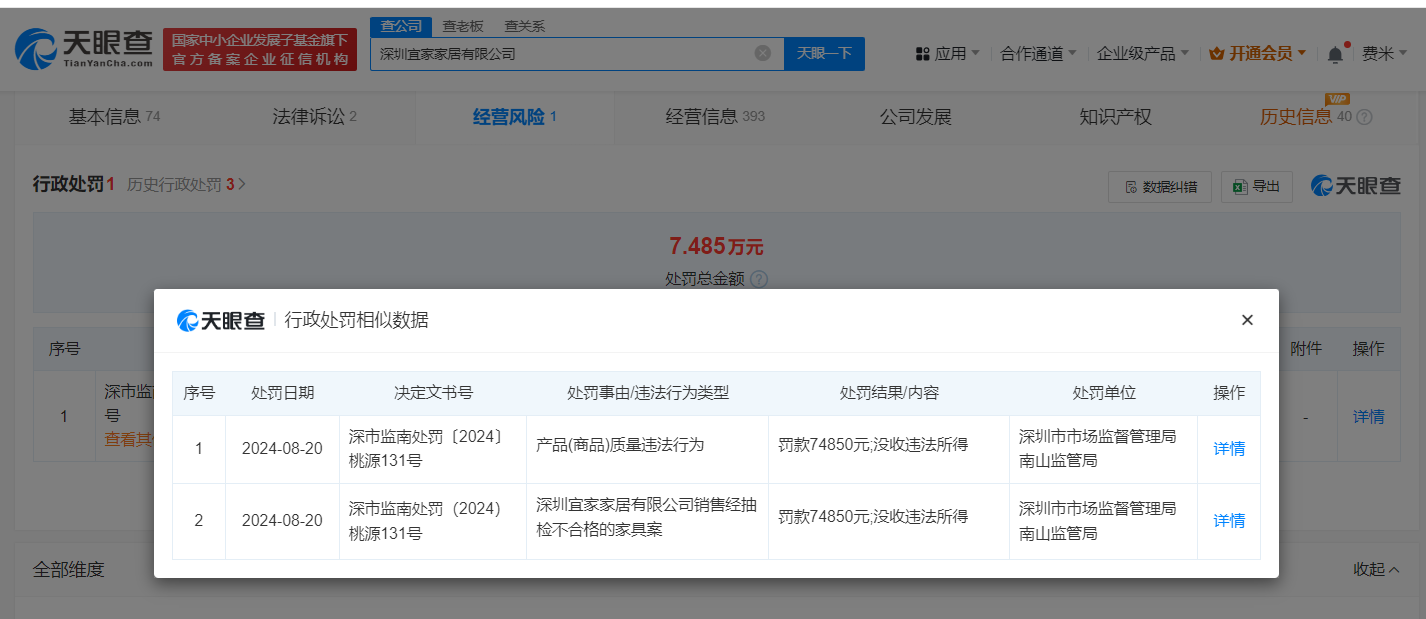Switch to 法律诉讼 tab
Viewport: 1426px width, 619px height.
click(x=314, y=117)
